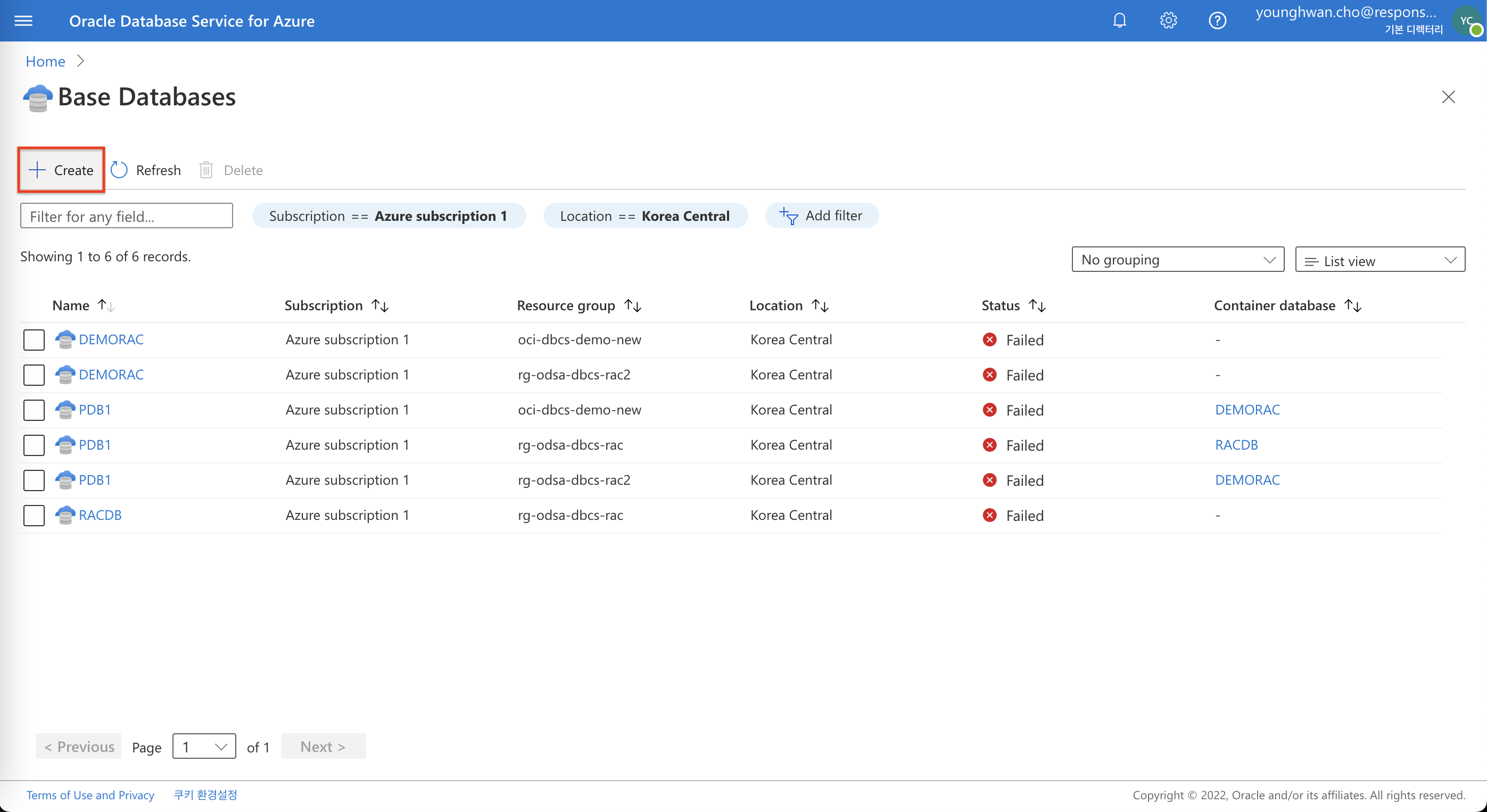Viewport: 1487px width, 812px height.
Task: Go to Home breadcrumb
Action: tap(45, 61)
